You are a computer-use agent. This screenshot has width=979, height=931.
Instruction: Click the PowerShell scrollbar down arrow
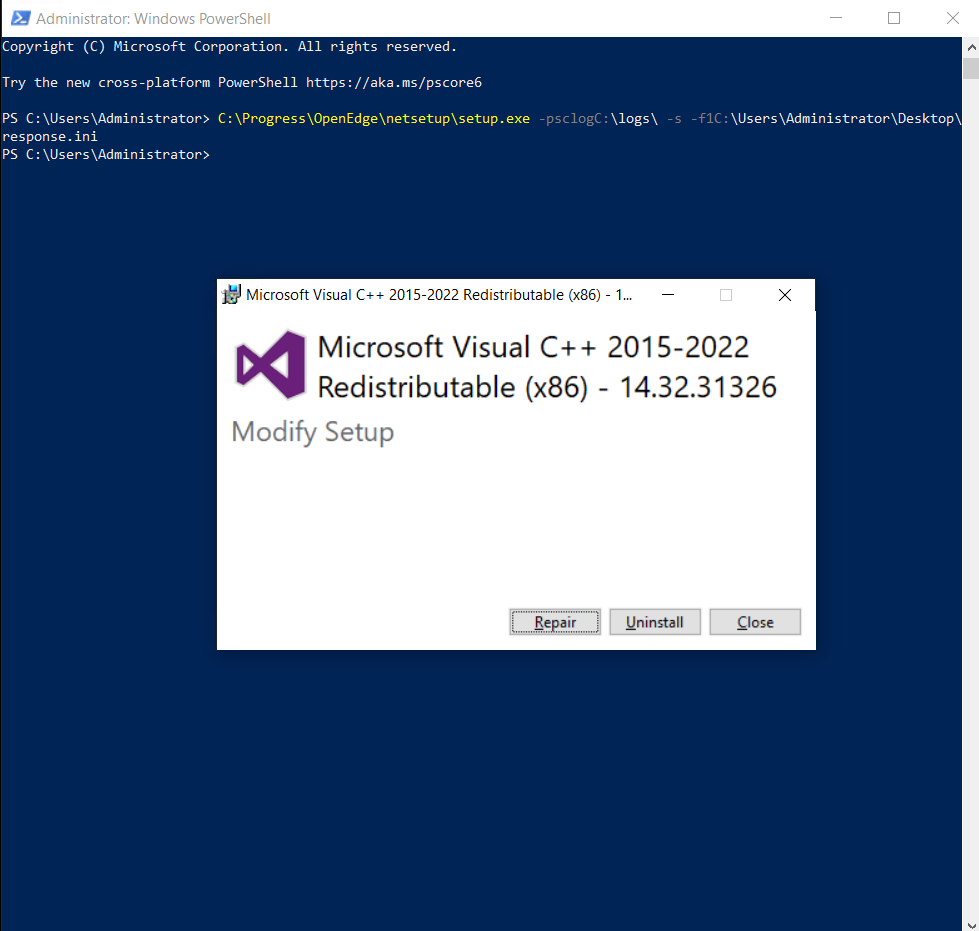[971, 924]
